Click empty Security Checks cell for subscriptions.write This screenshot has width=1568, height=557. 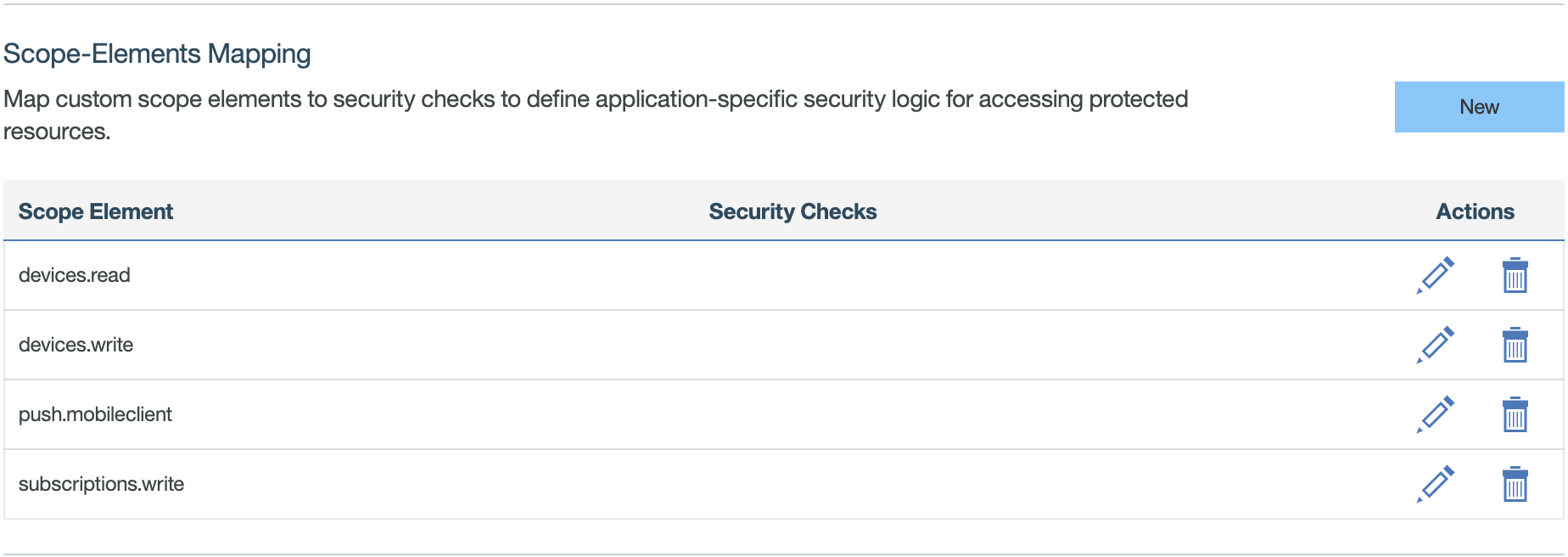tap(792, 484)
